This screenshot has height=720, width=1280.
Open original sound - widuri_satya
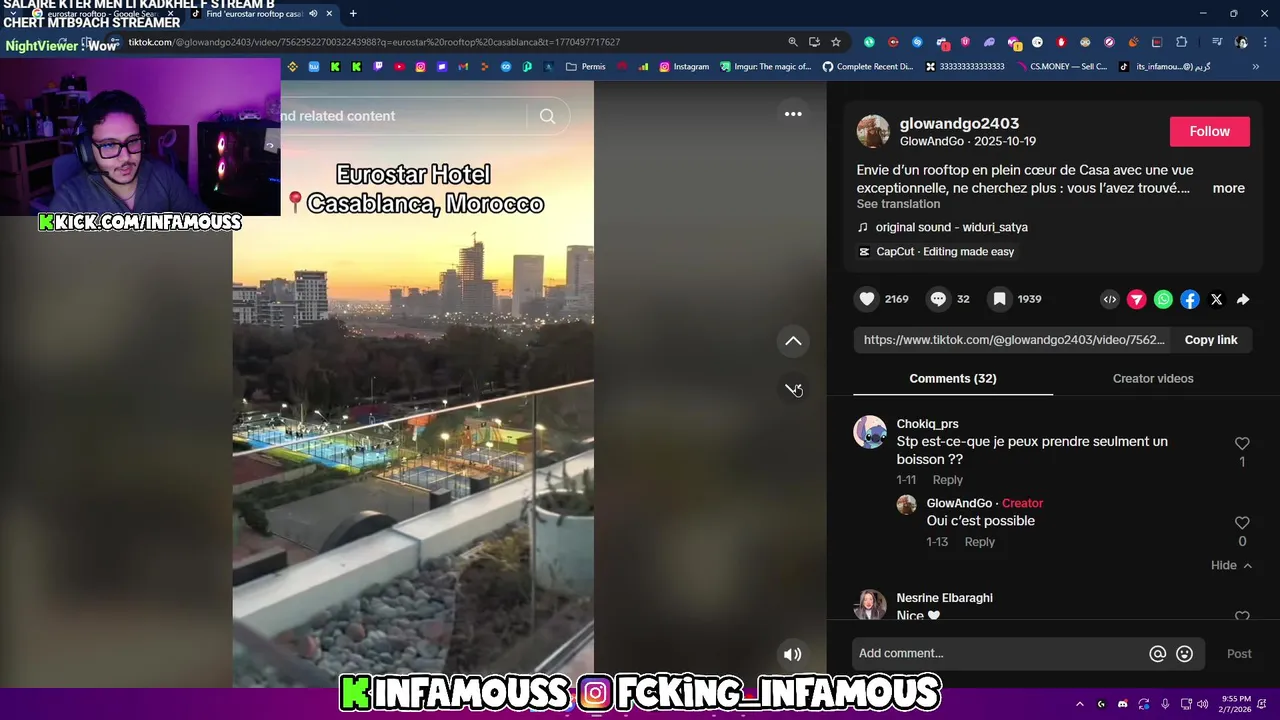pyautogui.click(x=951, y=227)
